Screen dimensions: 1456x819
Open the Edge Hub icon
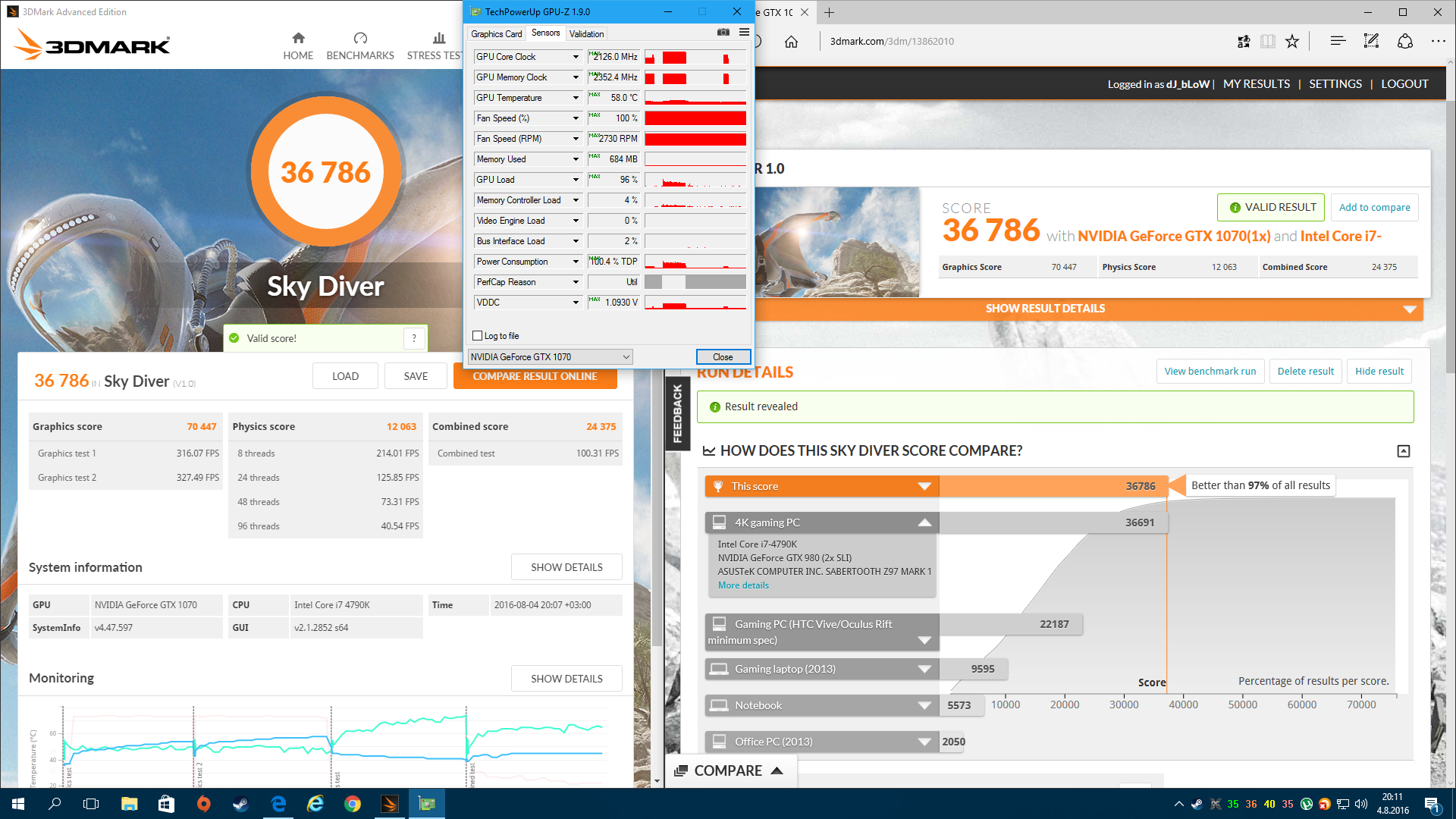(1338, 42)
